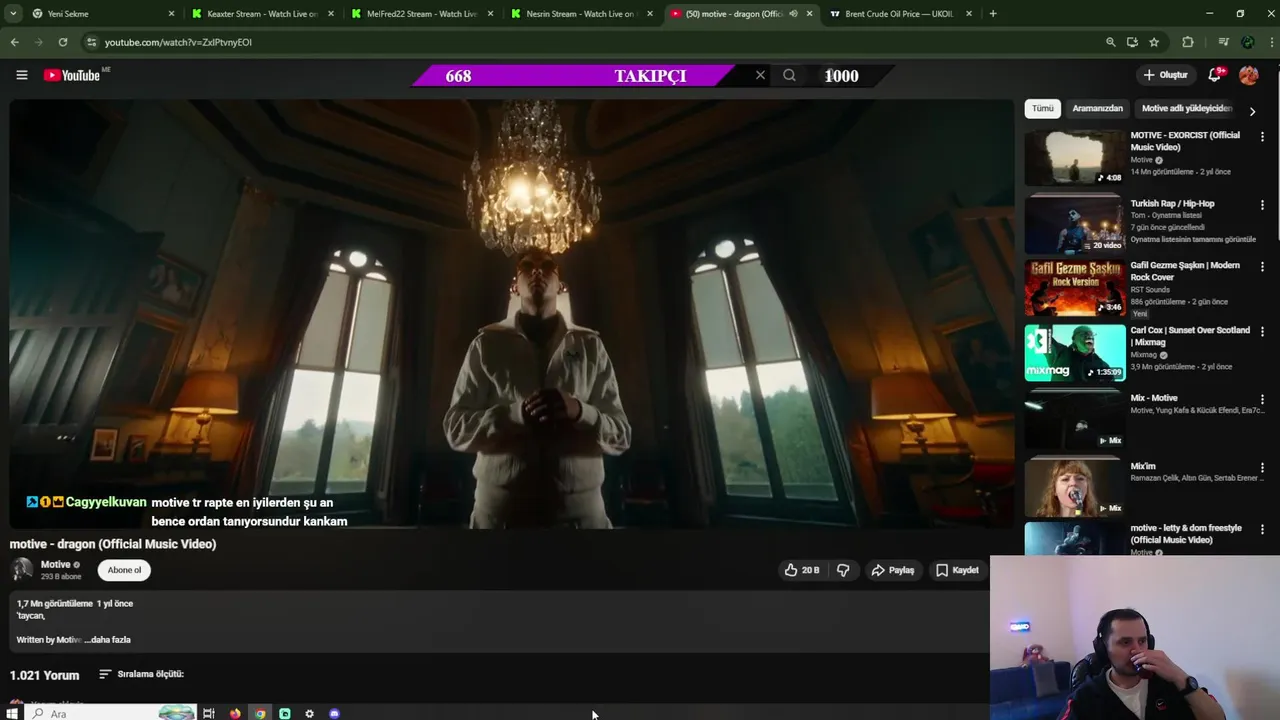Viewport: 1280px width, 720px height.
Task: Open motive - letty & dom freestyle title
Action: [1186, 534]
